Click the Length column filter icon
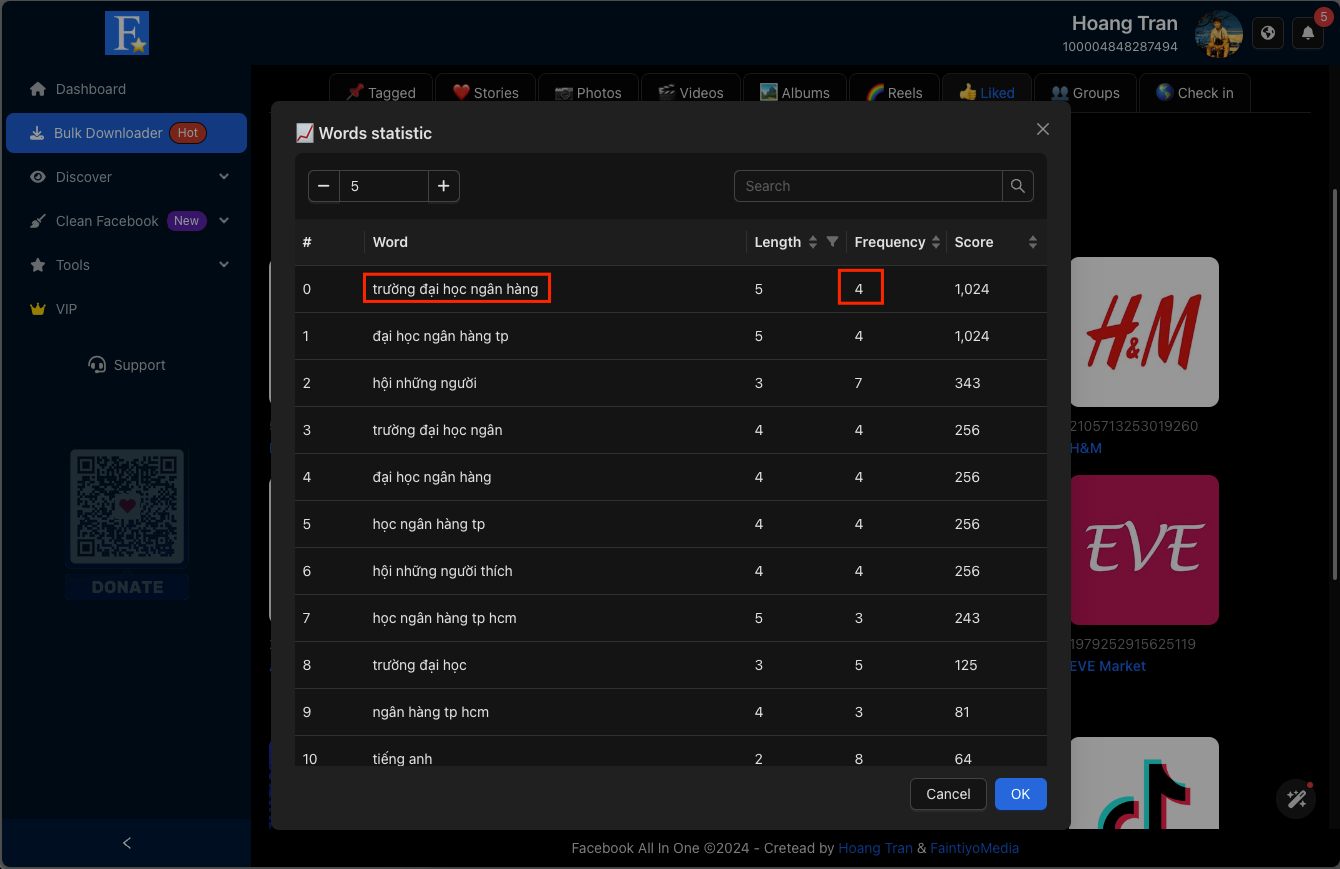The height and width of the screenshot is (869, 1340). coord(832,242)
